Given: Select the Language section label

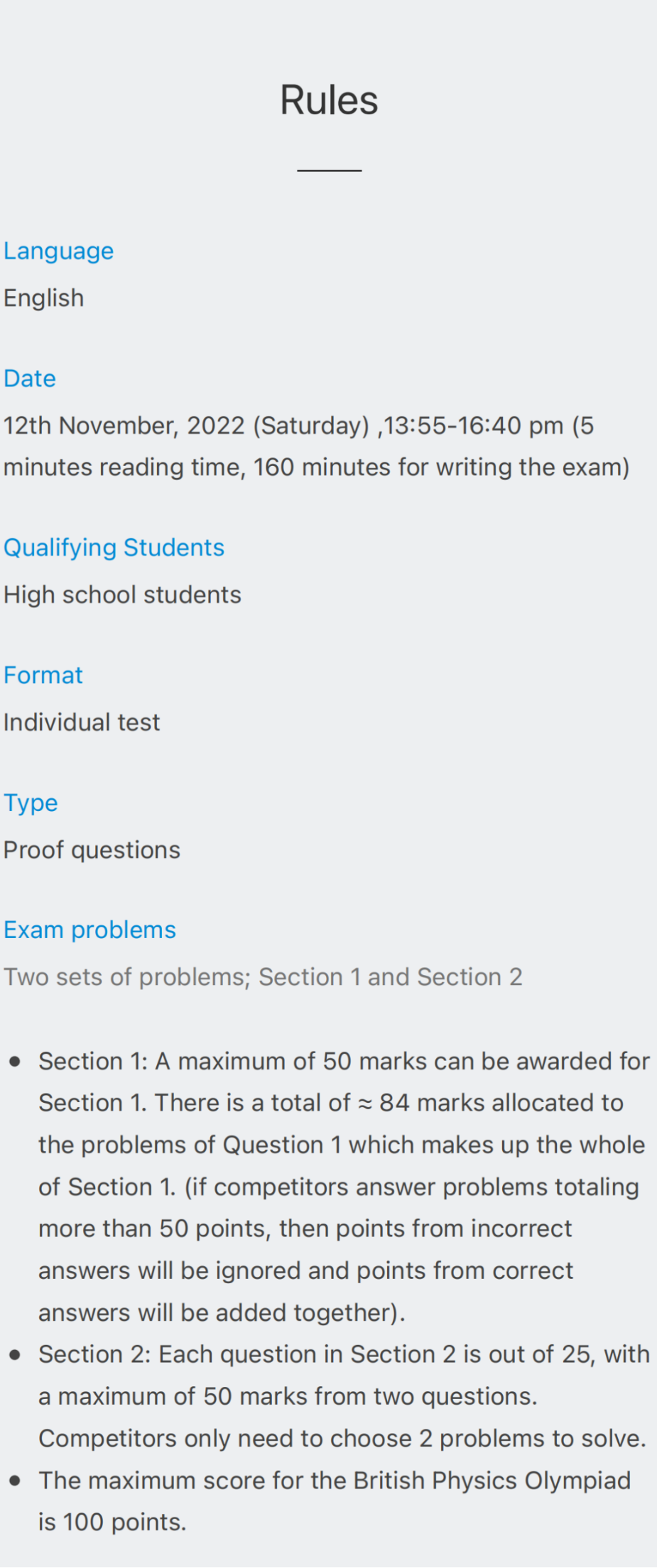Looking at the screenshot, I should pyautogui.click(x=59, y=251).
